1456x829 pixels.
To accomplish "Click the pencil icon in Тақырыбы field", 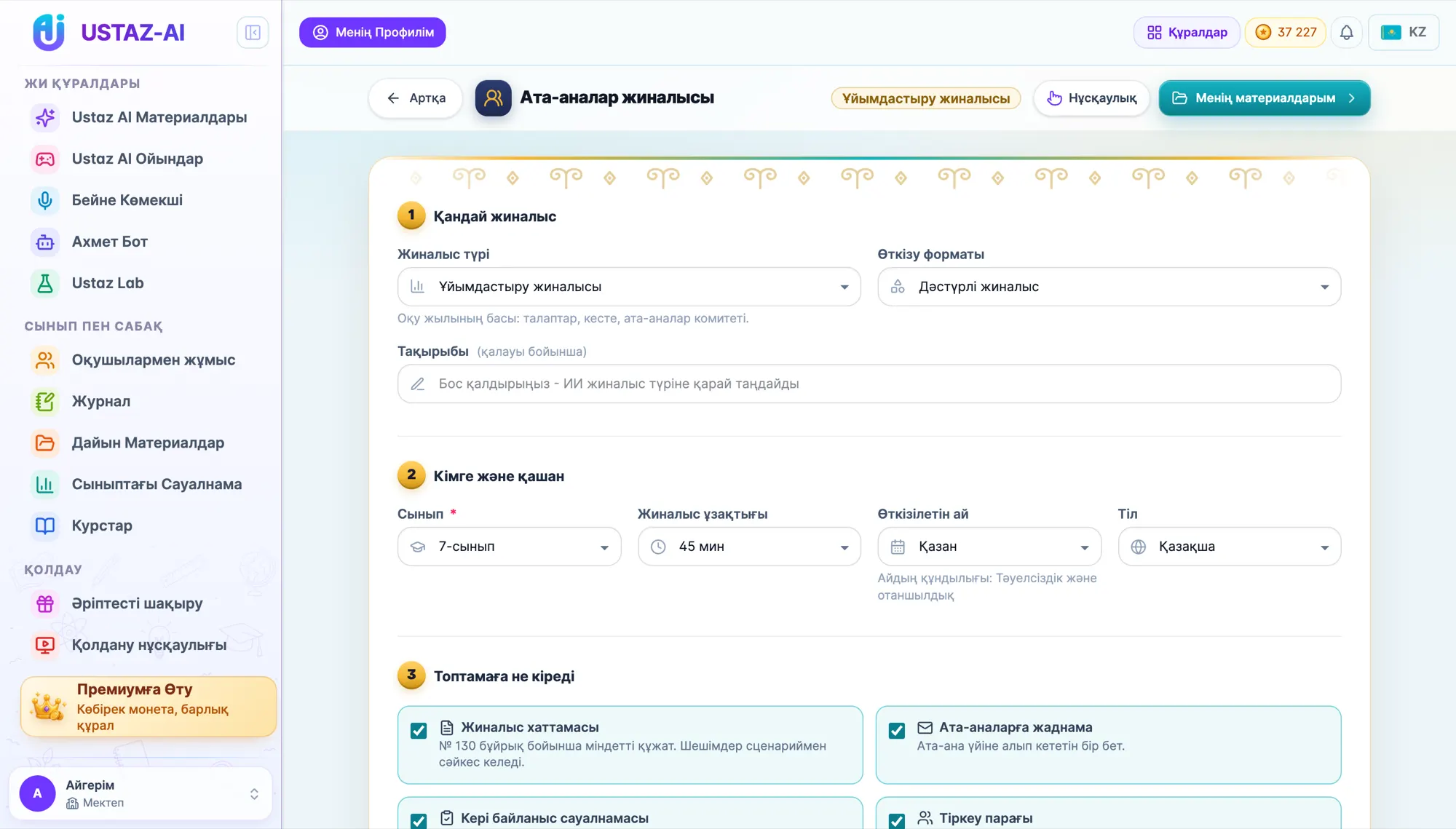I will tap(417, 384).
